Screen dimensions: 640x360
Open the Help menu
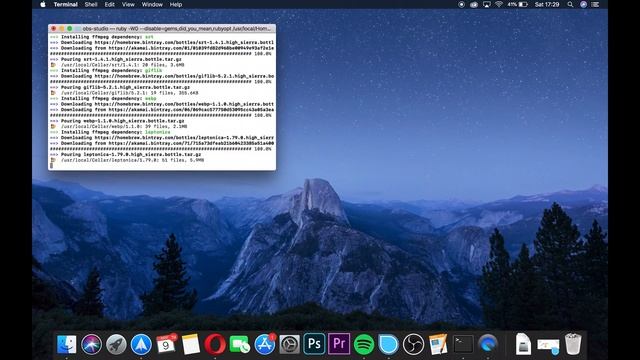coord(176,4)
